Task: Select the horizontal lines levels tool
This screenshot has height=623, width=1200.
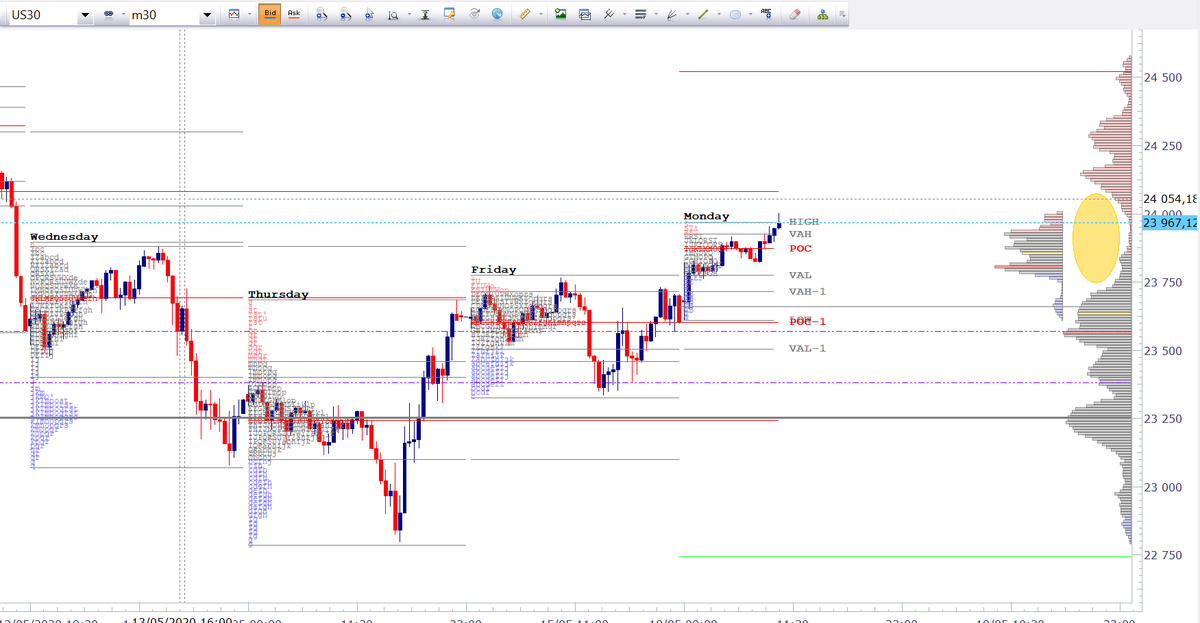Action: tap(640, 15)
